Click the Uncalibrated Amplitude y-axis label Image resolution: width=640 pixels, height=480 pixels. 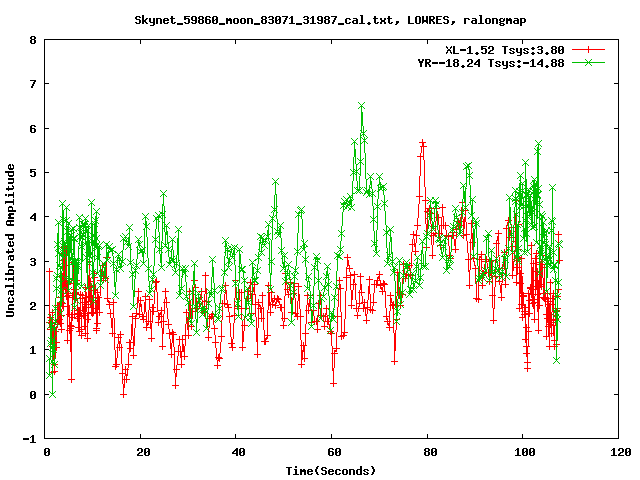tap(10, 240)
